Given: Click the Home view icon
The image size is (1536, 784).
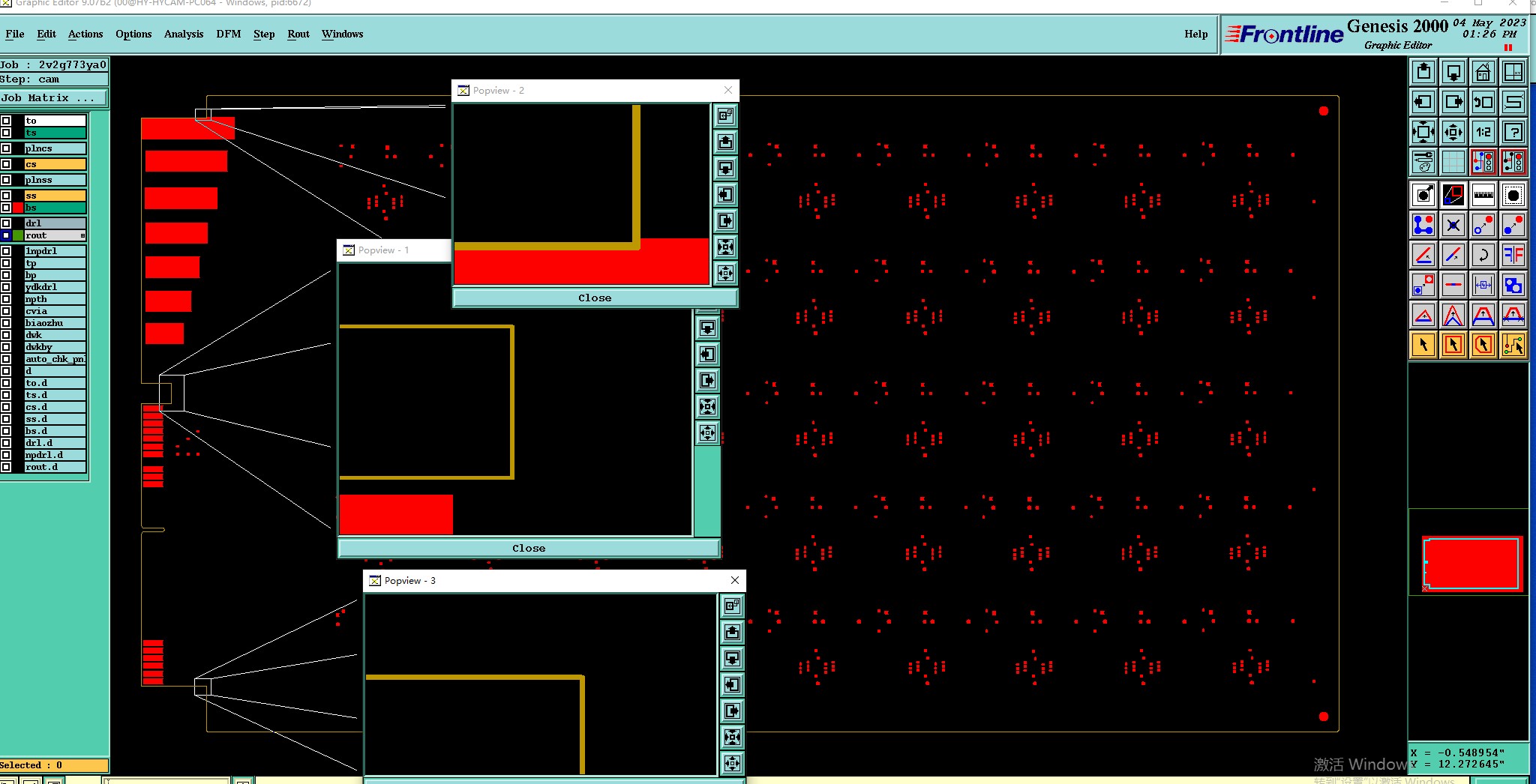Looking at the screenshot, I should pyautogui.click(x=1483, y=72).
